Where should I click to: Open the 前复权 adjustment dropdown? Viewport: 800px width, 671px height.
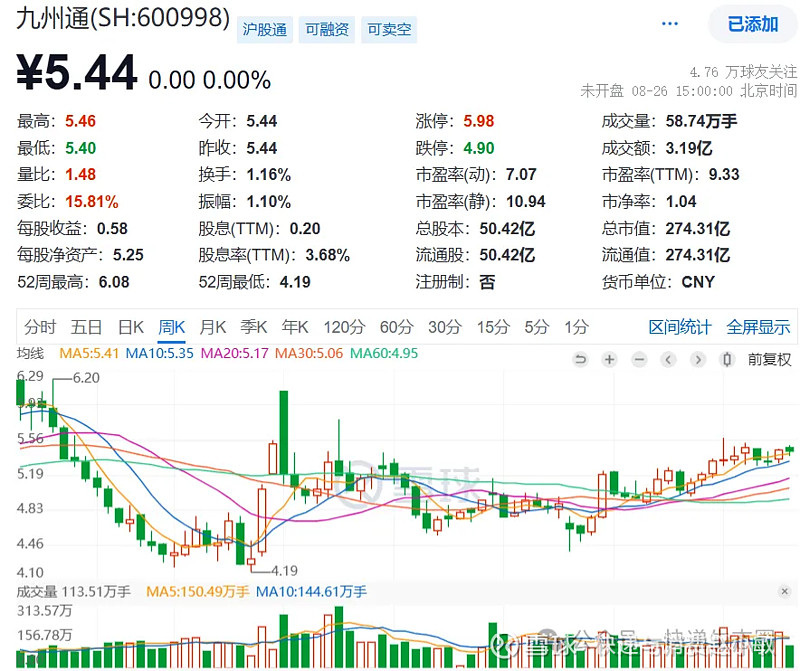click(x=770, y=360)
